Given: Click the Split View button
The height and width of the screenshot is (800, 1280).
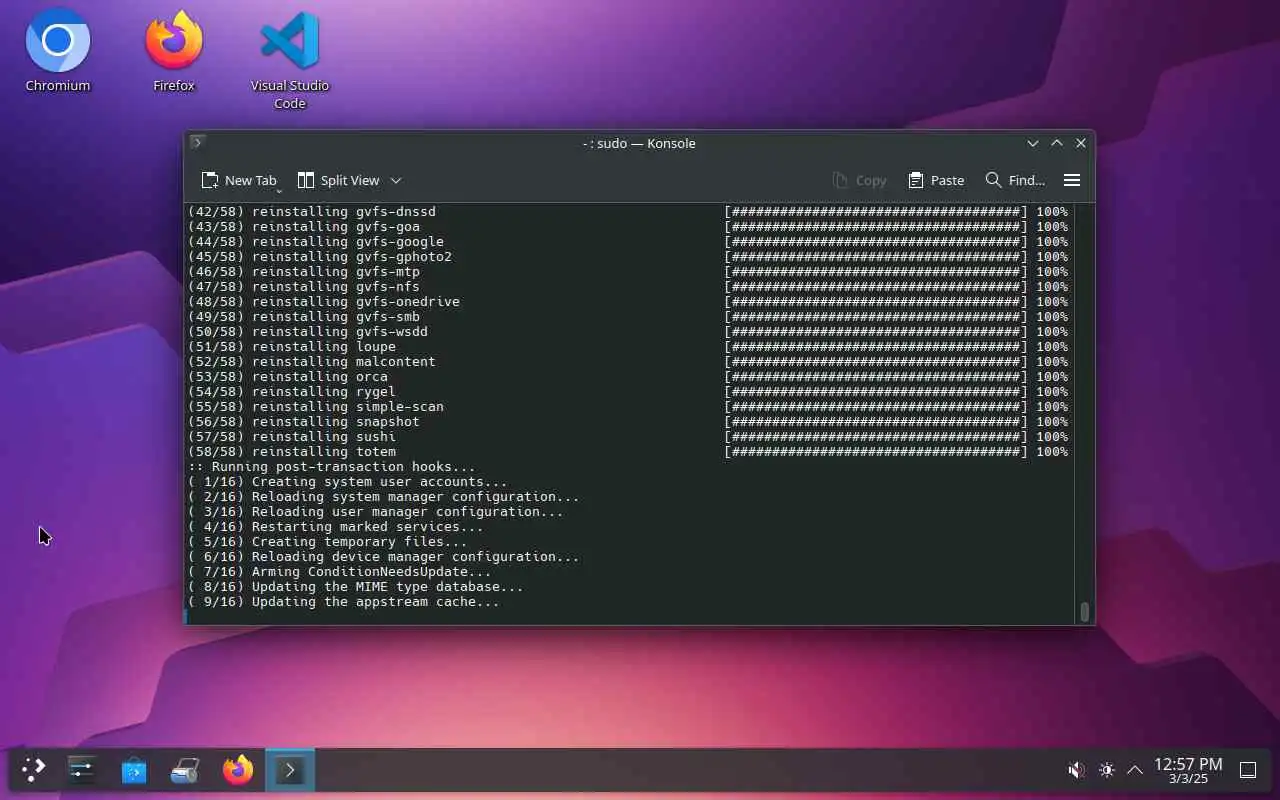Looking at the screenshot, I should (339, 180).
